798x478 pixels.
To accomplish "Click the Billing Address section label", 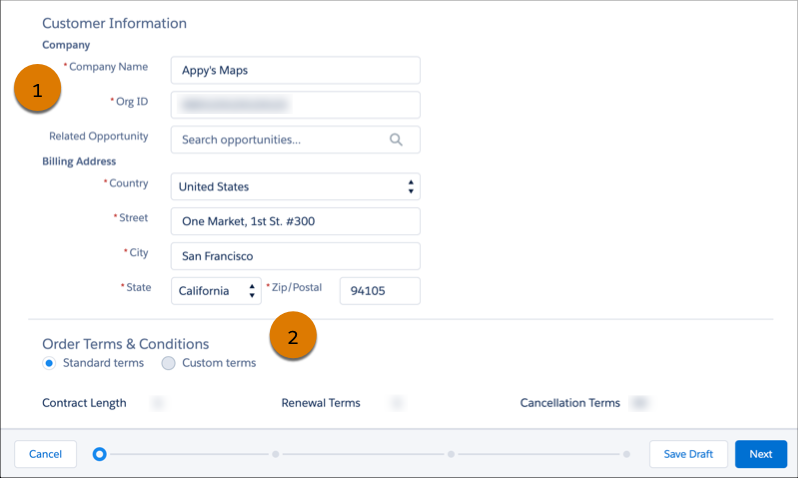I will pyautogui.click(x=79, y=161).
